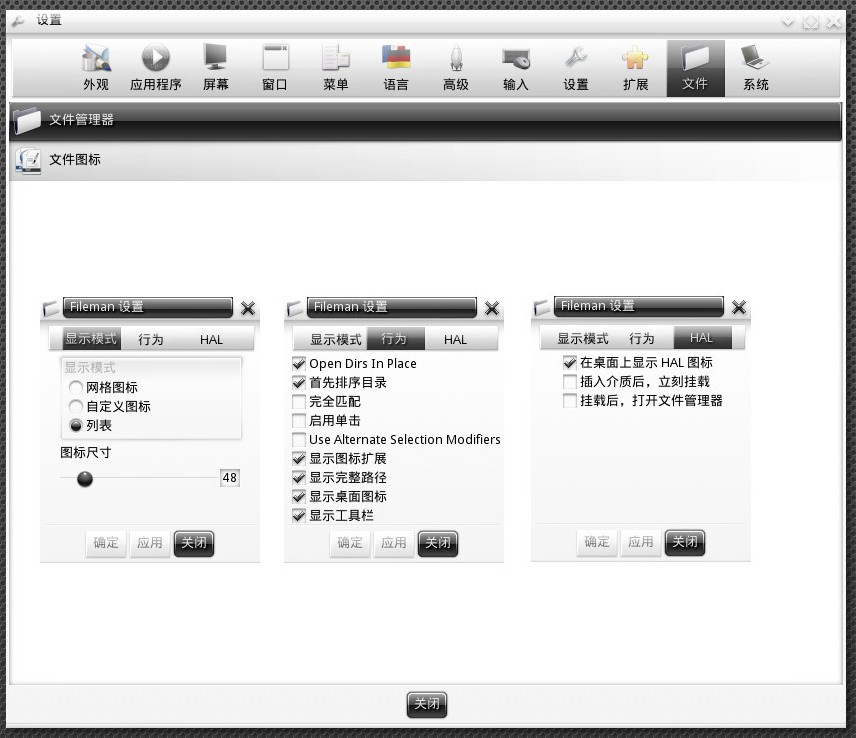Switch to 行为 tab in left Fileman dialog

click(x=151, y=340)
